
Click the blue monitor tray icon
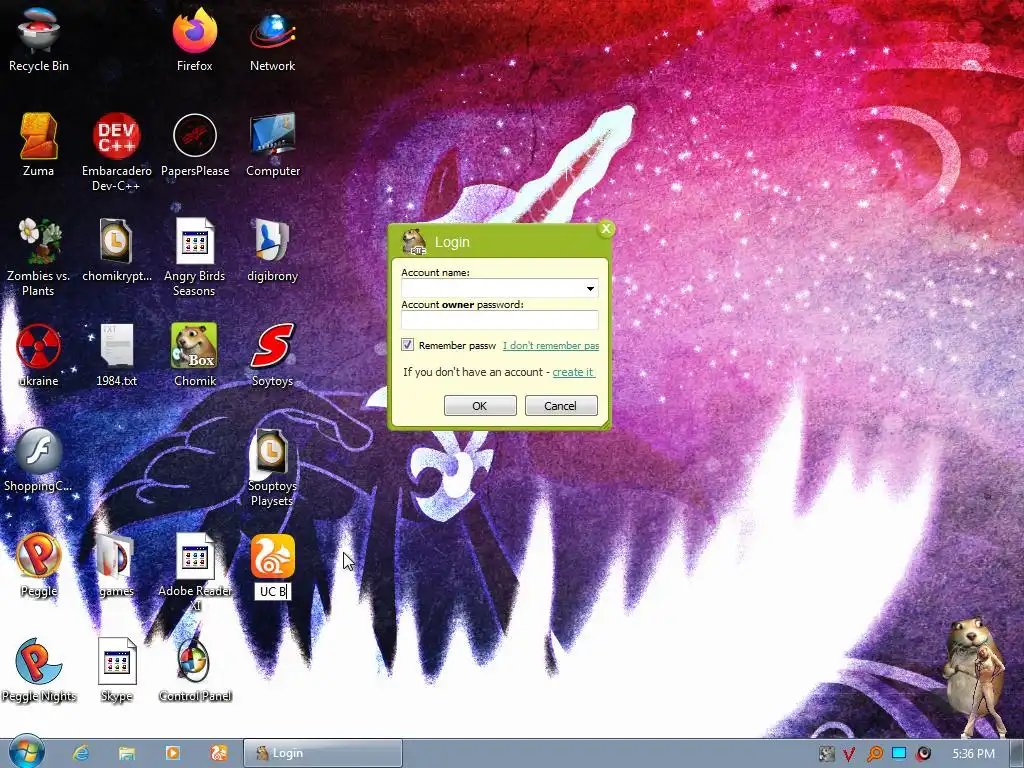(899, 754)
